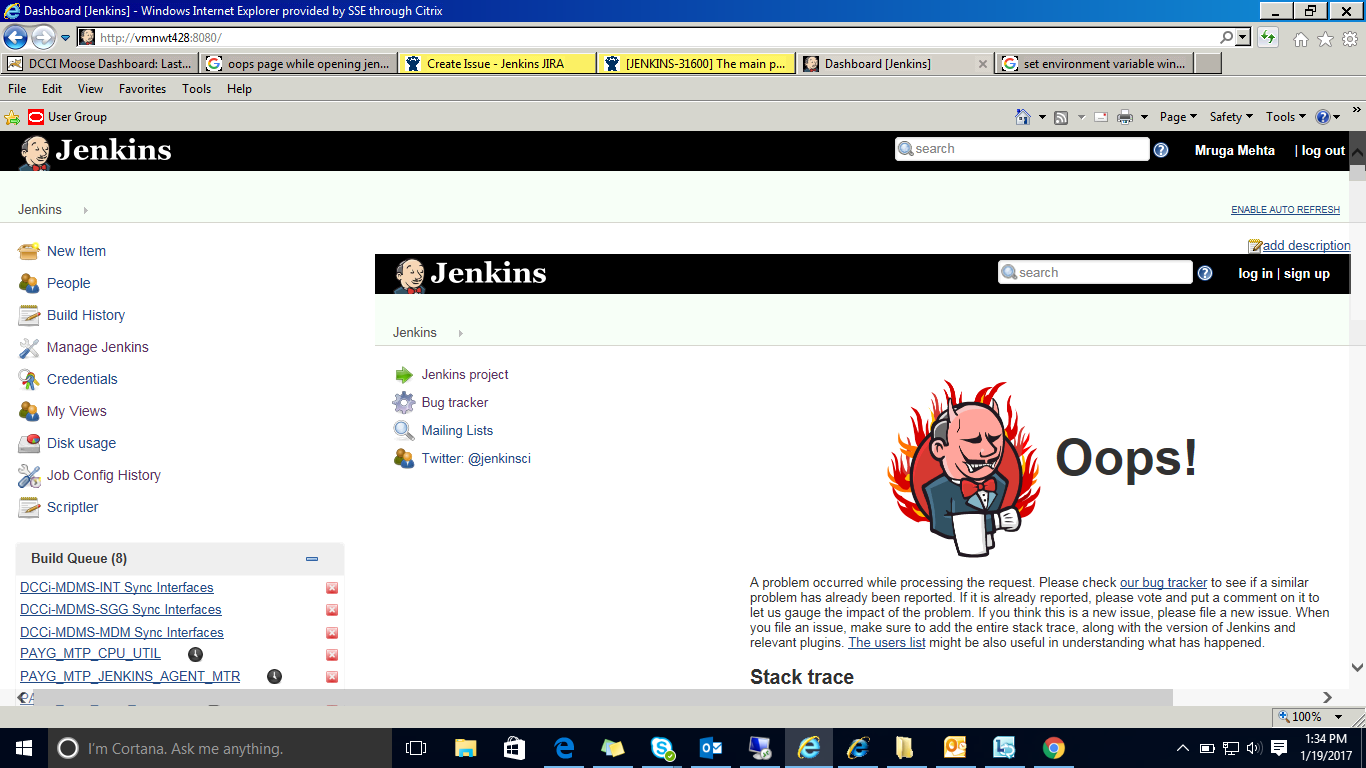Image resolution: width=1366 pixels, height=768 pixels.
Task: Cancel DCCi-MDMS-INT Sync Interfaces queued build
Action: coord(332,588)
